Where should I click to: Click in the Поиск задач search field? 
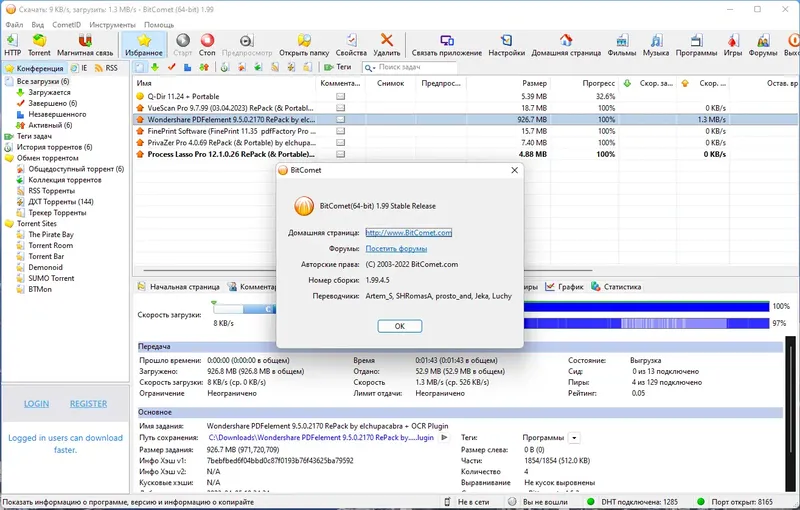click(416, 67)
